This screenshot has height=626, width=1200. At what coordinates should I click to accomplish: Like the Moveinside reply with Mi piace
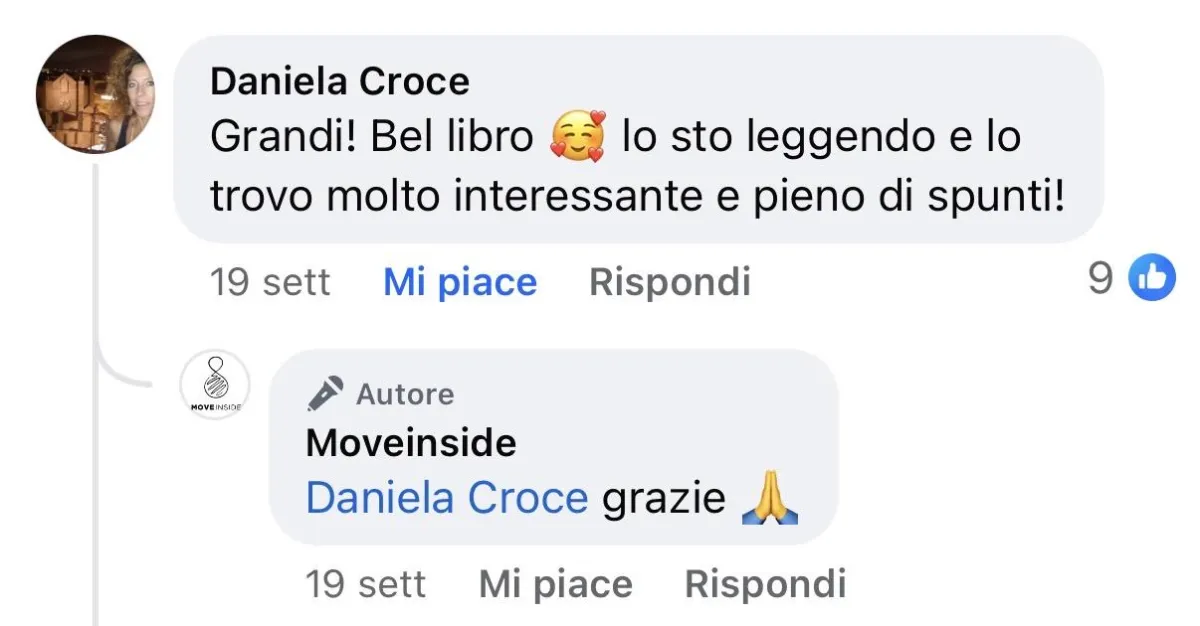click(556, 584)
